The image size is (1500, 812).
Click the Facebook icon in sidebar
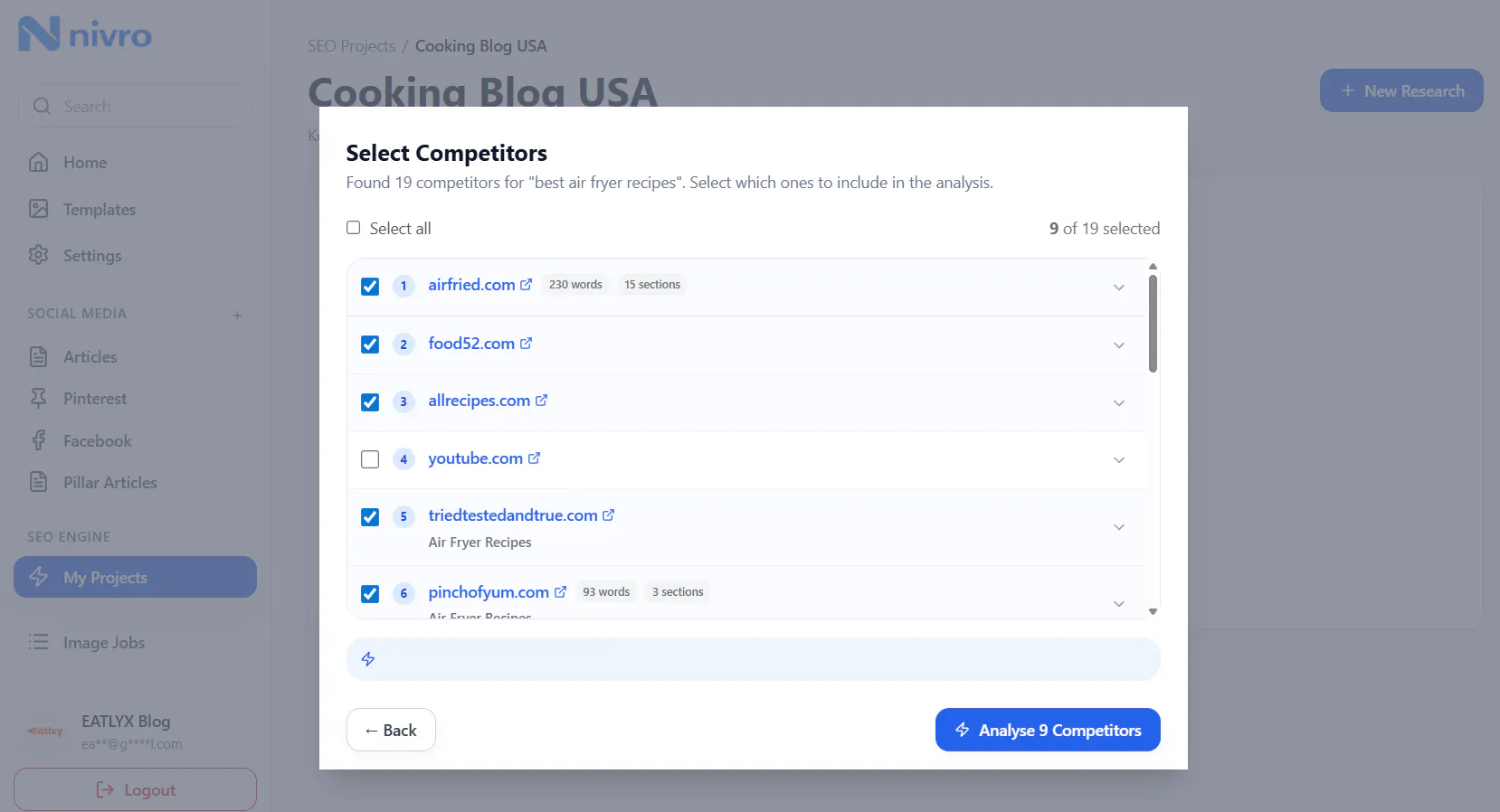click(38, 440)
